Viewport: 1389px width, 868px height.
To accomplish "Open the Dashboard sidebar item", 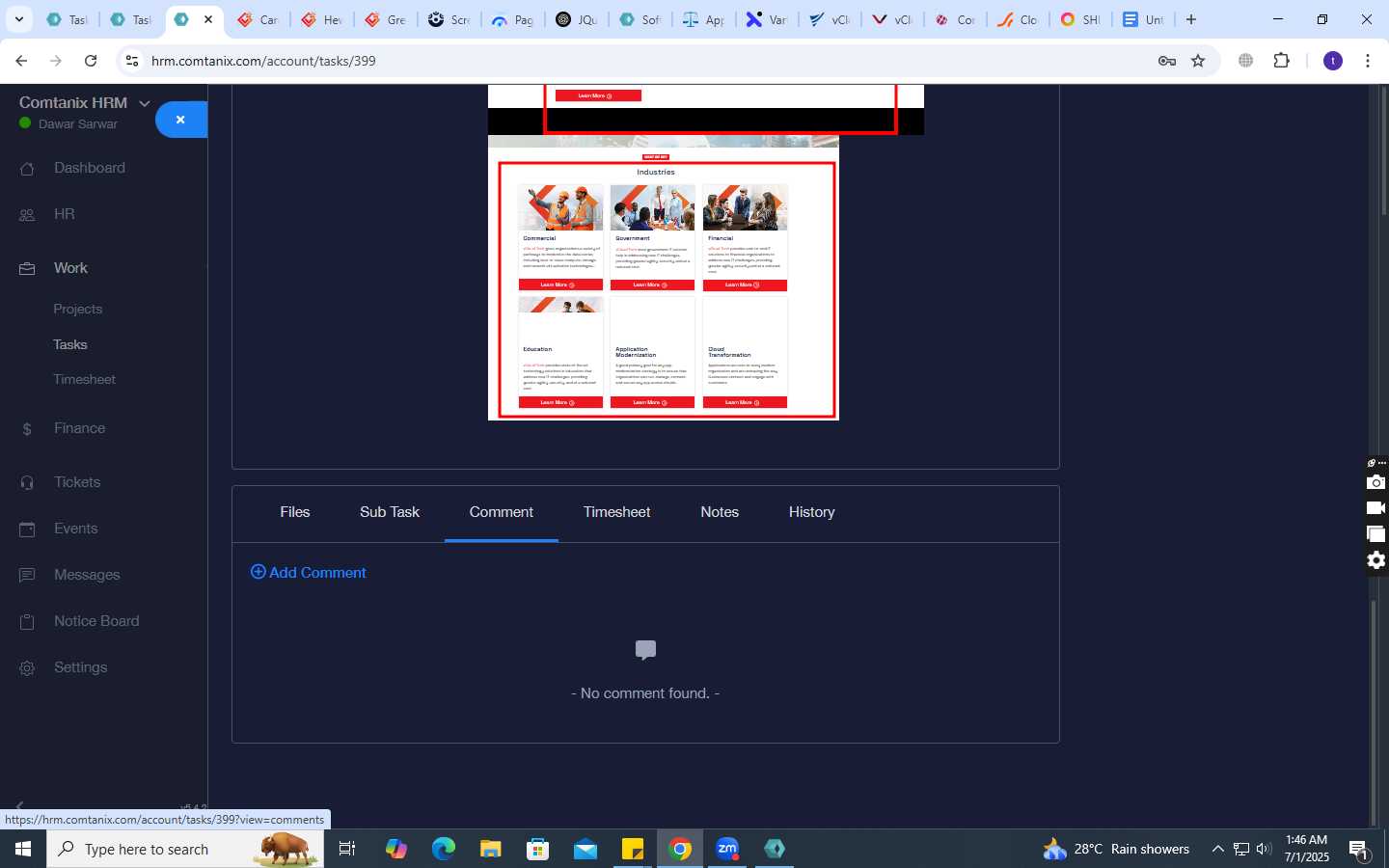I will tap(89, 168).
